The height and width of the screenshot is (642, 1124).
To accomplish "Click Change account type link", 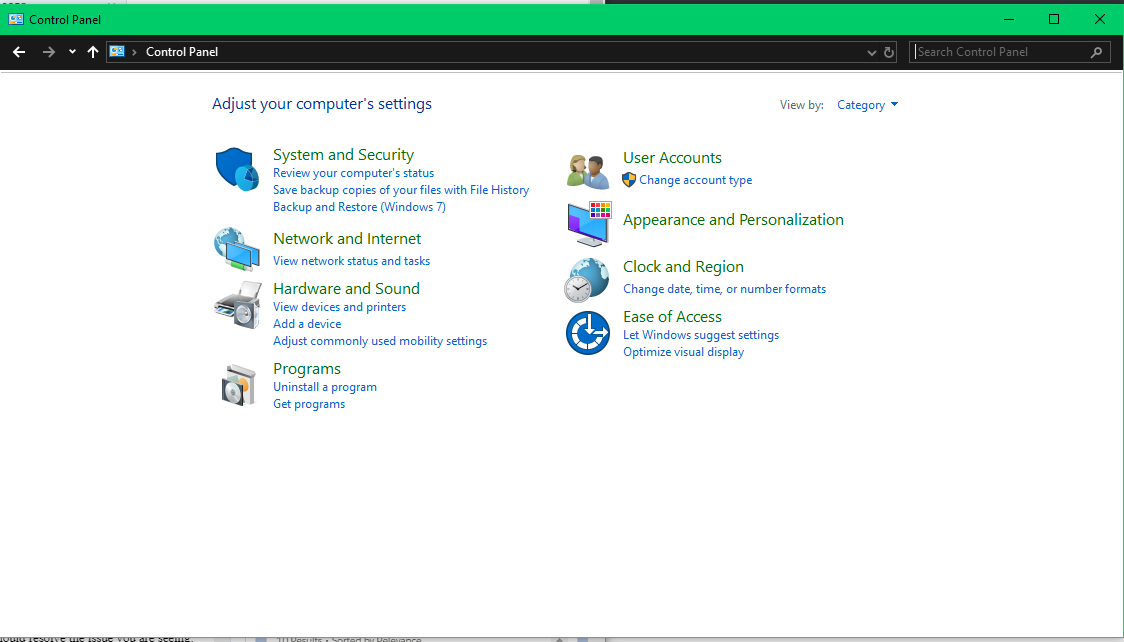I will (x=695, y=180).
